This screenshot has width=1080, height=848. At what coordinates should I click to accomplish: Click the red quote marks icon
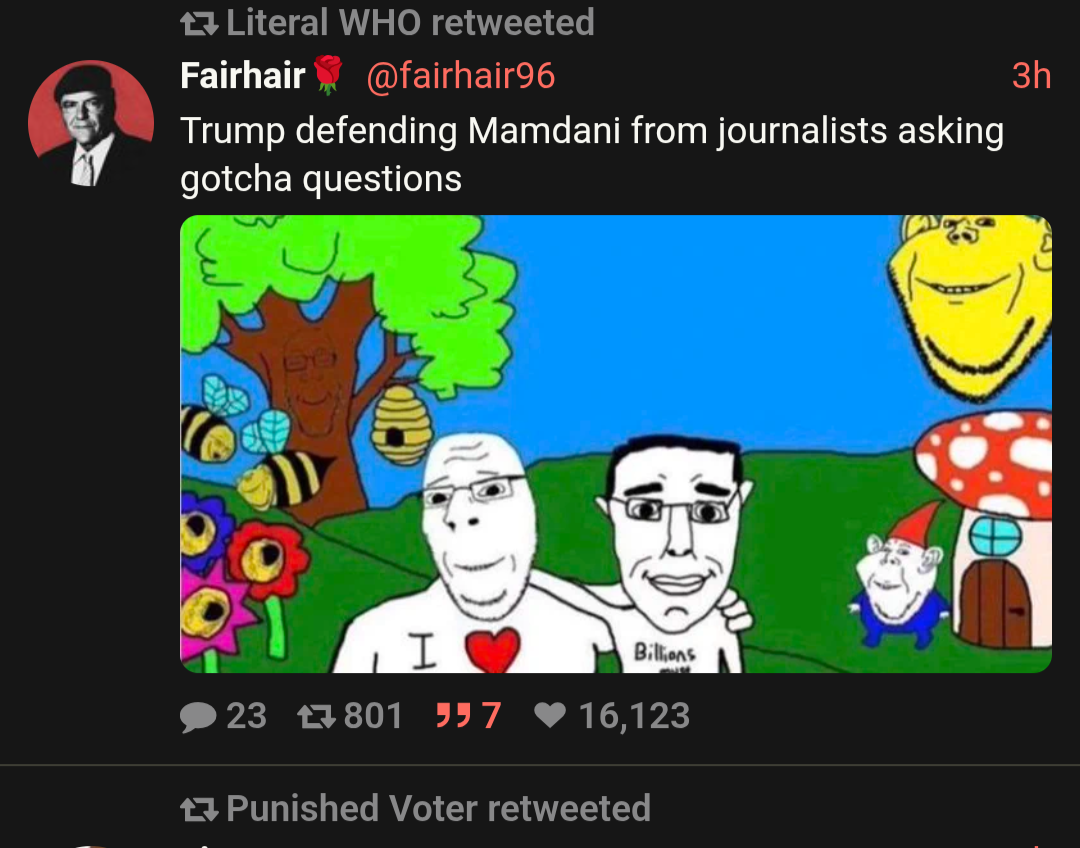pyautogui.click(x=452, y=716)
